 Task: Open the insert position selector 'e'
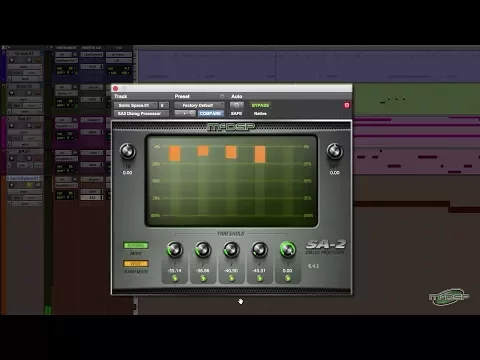point(163,105)
